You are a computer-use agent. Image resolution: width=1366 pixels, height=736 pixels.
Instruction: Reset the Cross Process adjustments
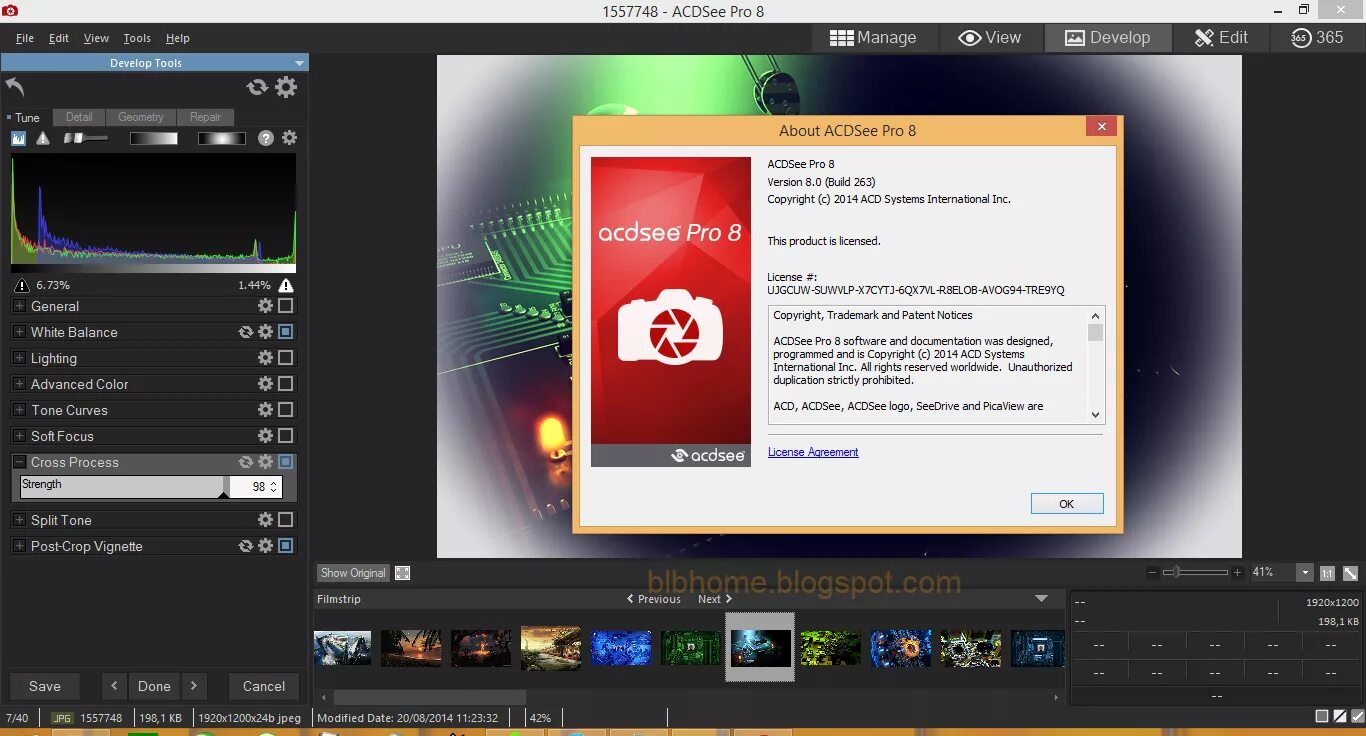245,462
